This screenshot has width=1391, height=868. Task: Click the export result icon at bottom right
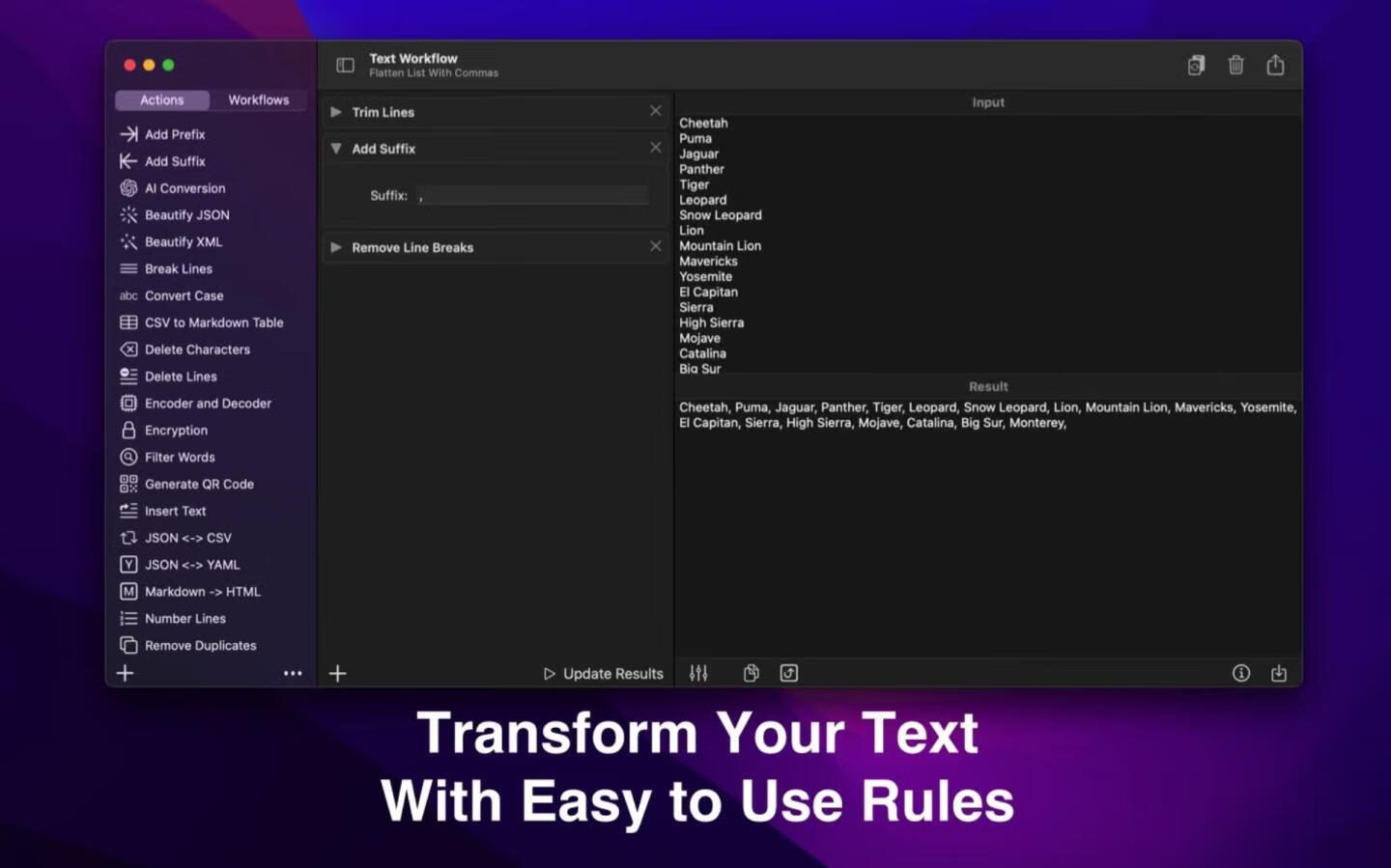pyautogui.click(x=1279, y=673)
